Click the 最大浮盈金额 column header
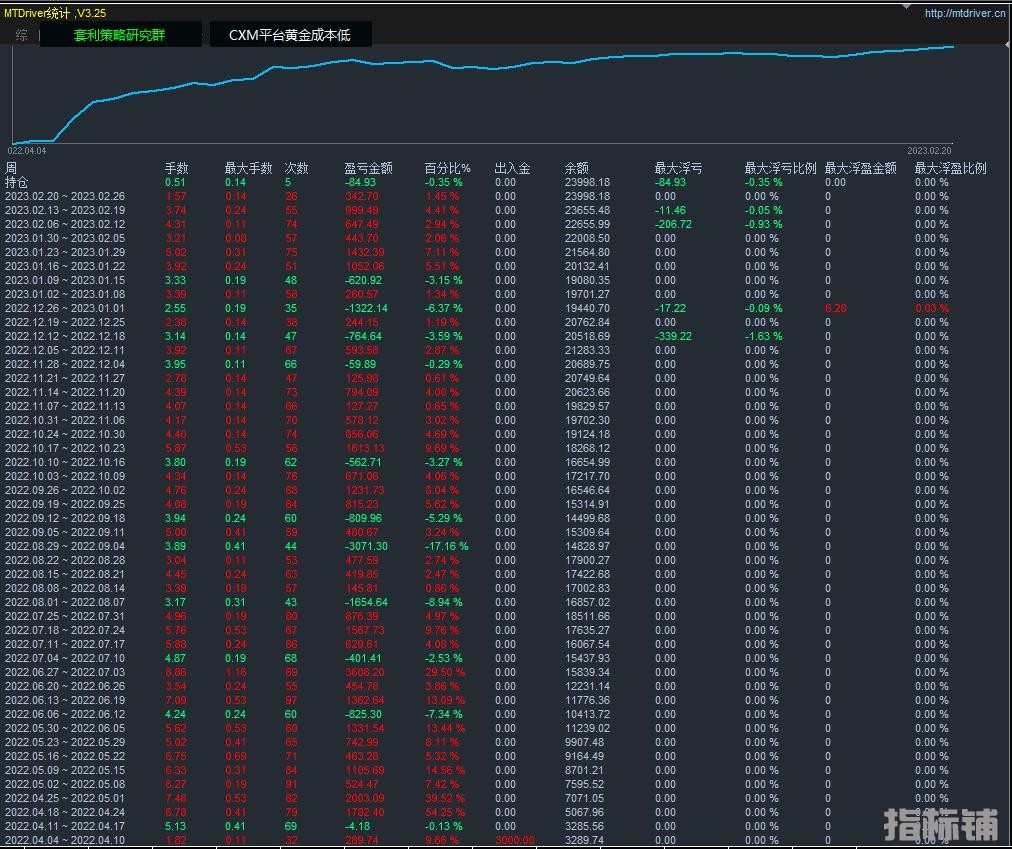The height and width of the screenshot is (849, 1012). pyautogui.click(x=860, y=168)
